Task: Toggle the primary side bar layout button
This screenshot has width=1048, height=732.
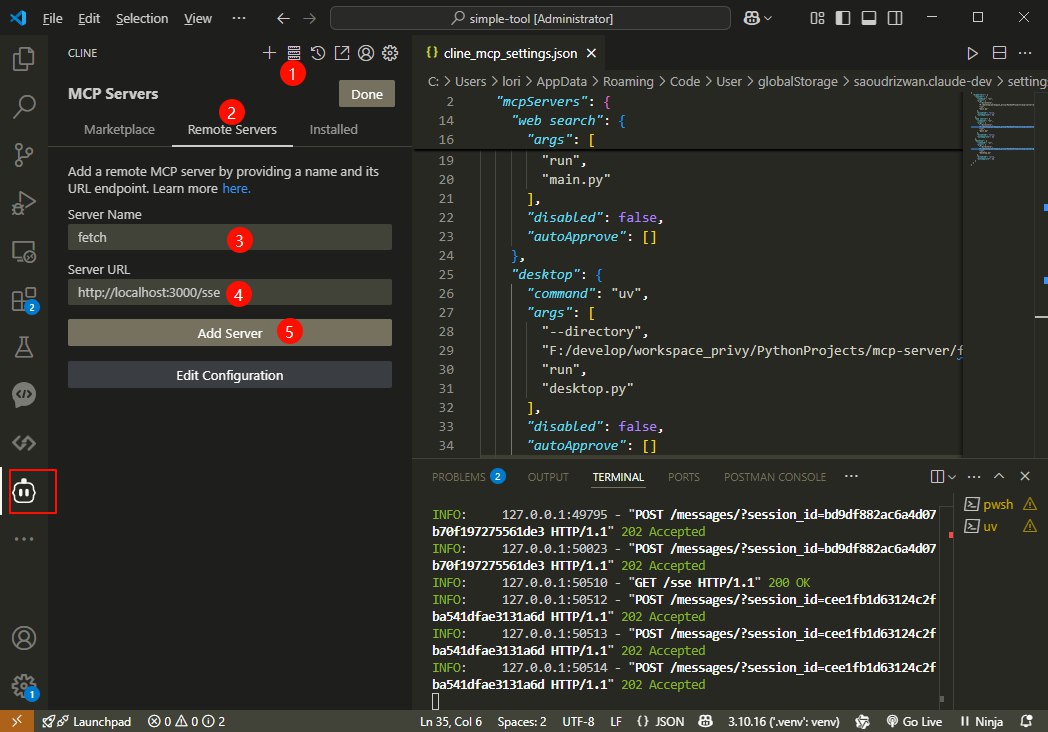Action: pyautogui.click(x=844, y=18)
